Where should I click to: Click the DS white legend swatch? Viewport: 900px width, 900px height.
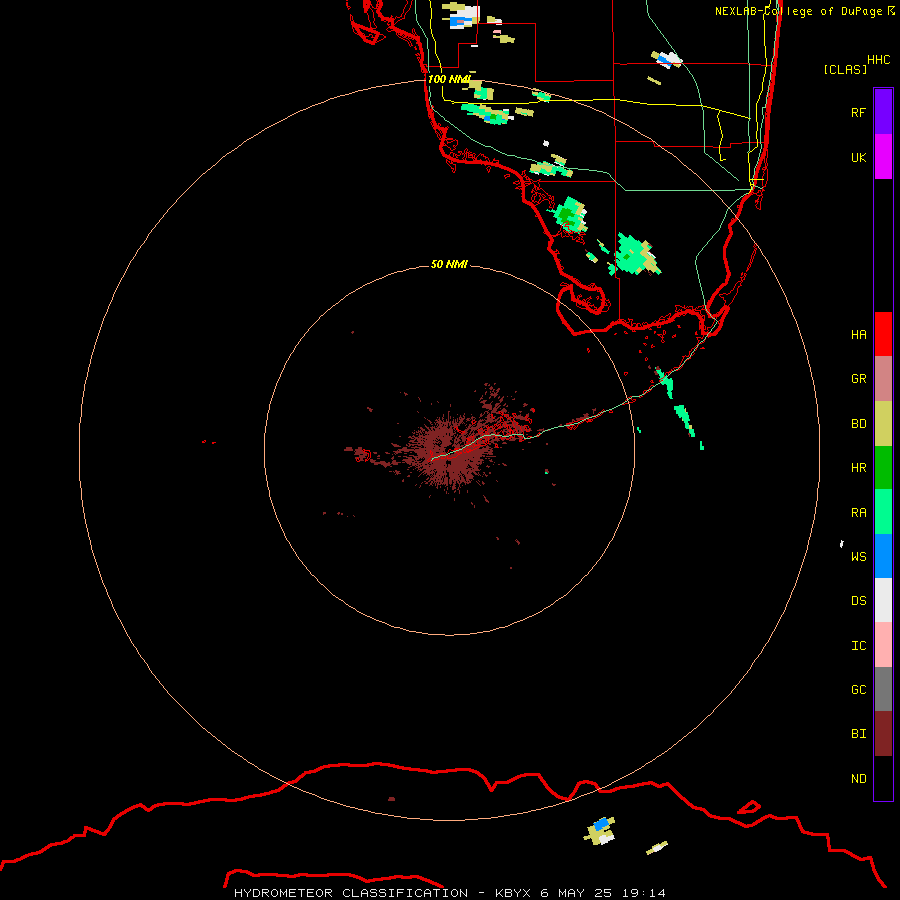(x=883, y=600)
